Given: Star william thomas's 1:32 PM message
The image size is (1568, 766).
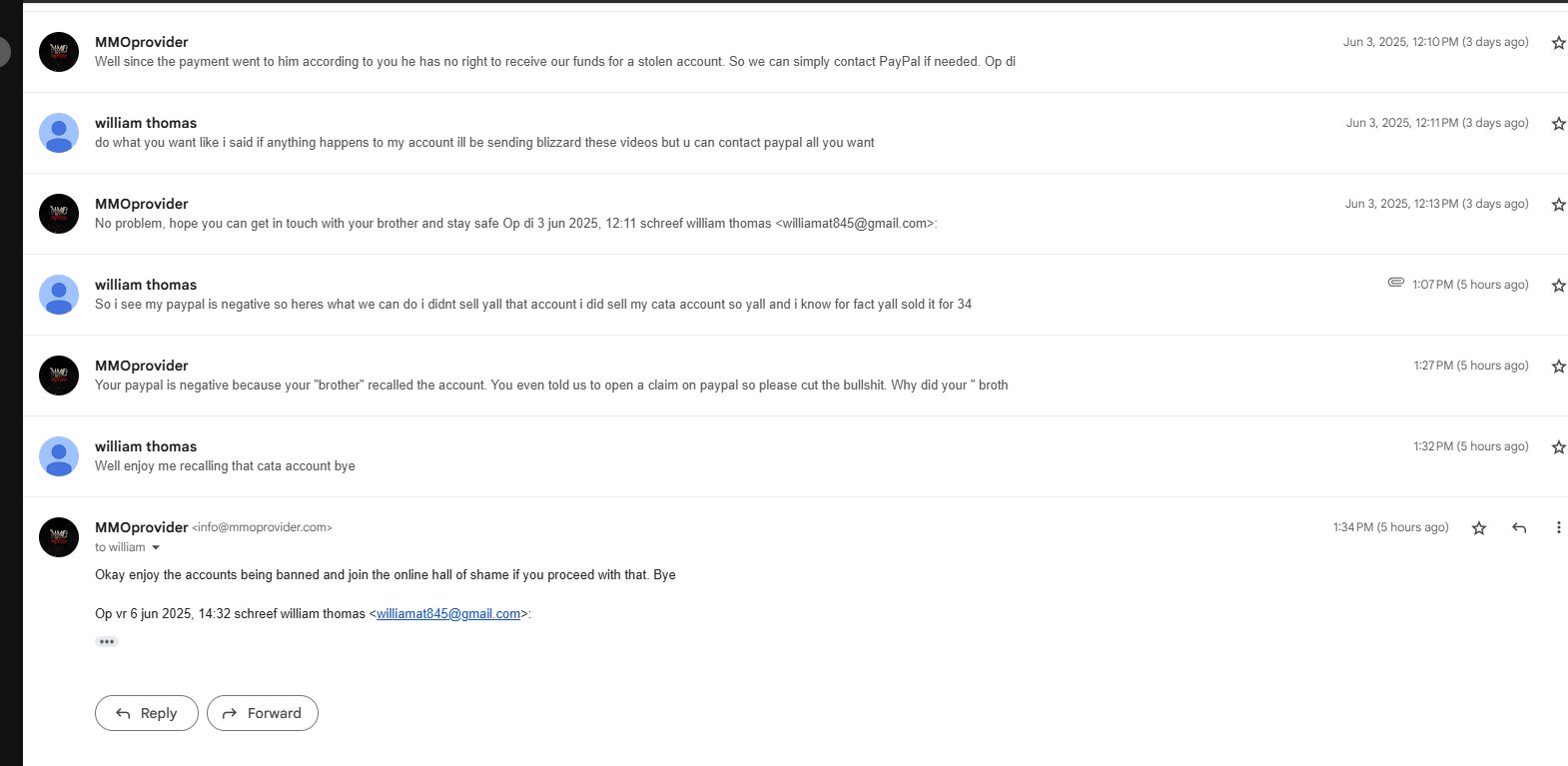Looking at the screenshot, I should pos(1558,447).
